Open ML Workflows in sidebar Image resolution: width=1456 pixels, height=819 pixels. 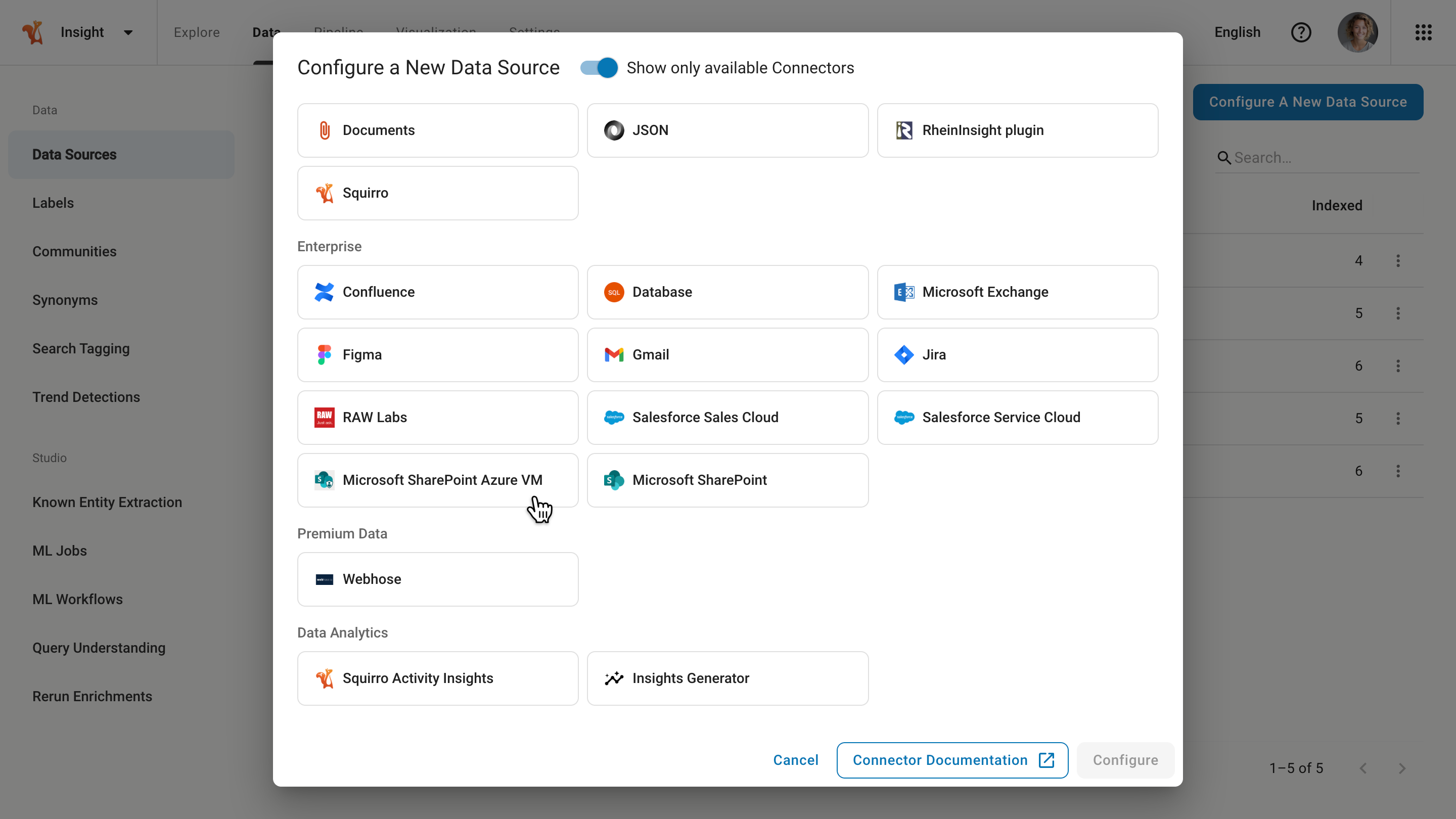tap(77, 599)
